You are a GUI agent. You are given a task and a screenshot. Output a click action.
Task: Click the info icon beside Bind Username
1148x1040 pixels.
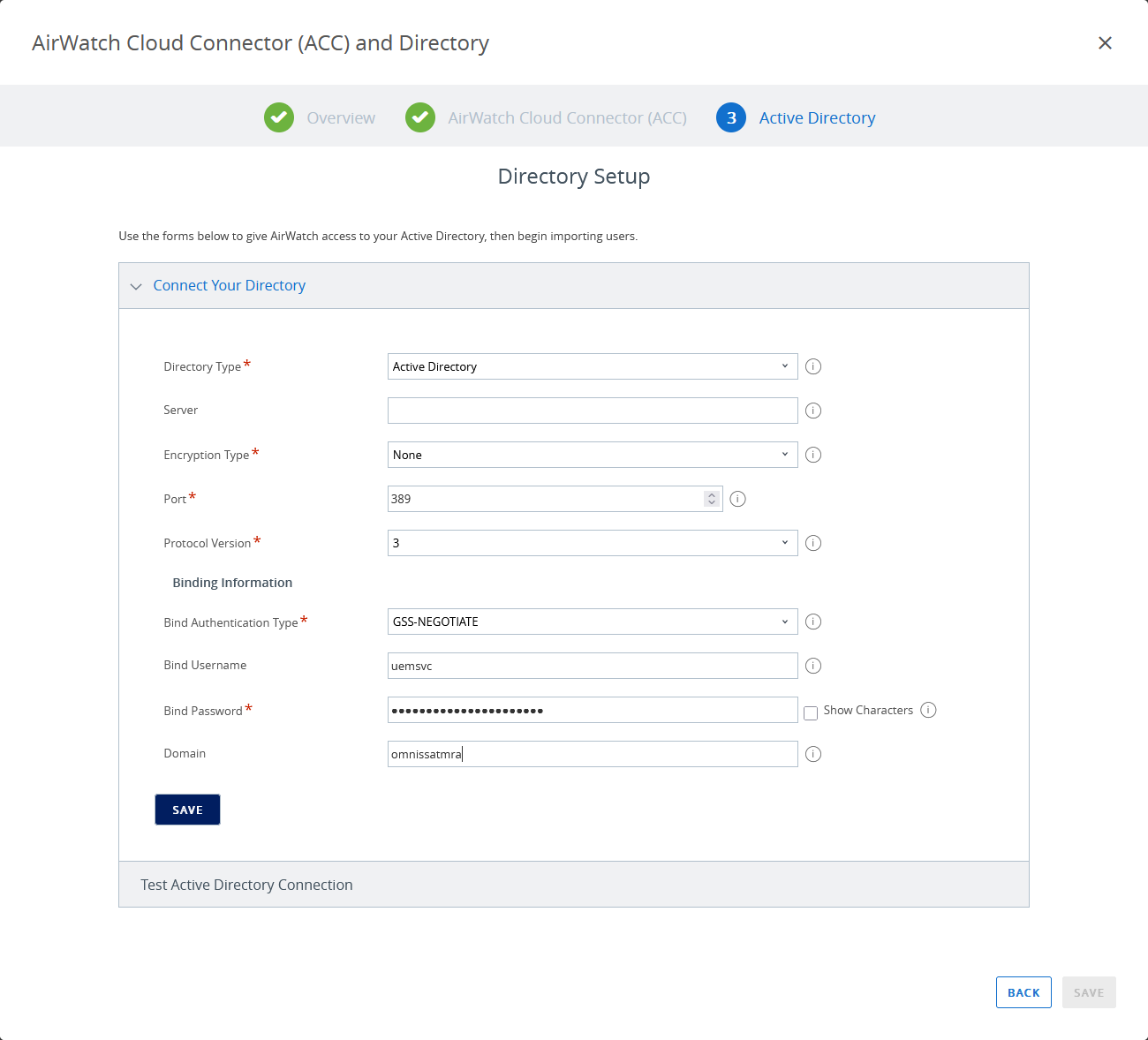(813, 666)
